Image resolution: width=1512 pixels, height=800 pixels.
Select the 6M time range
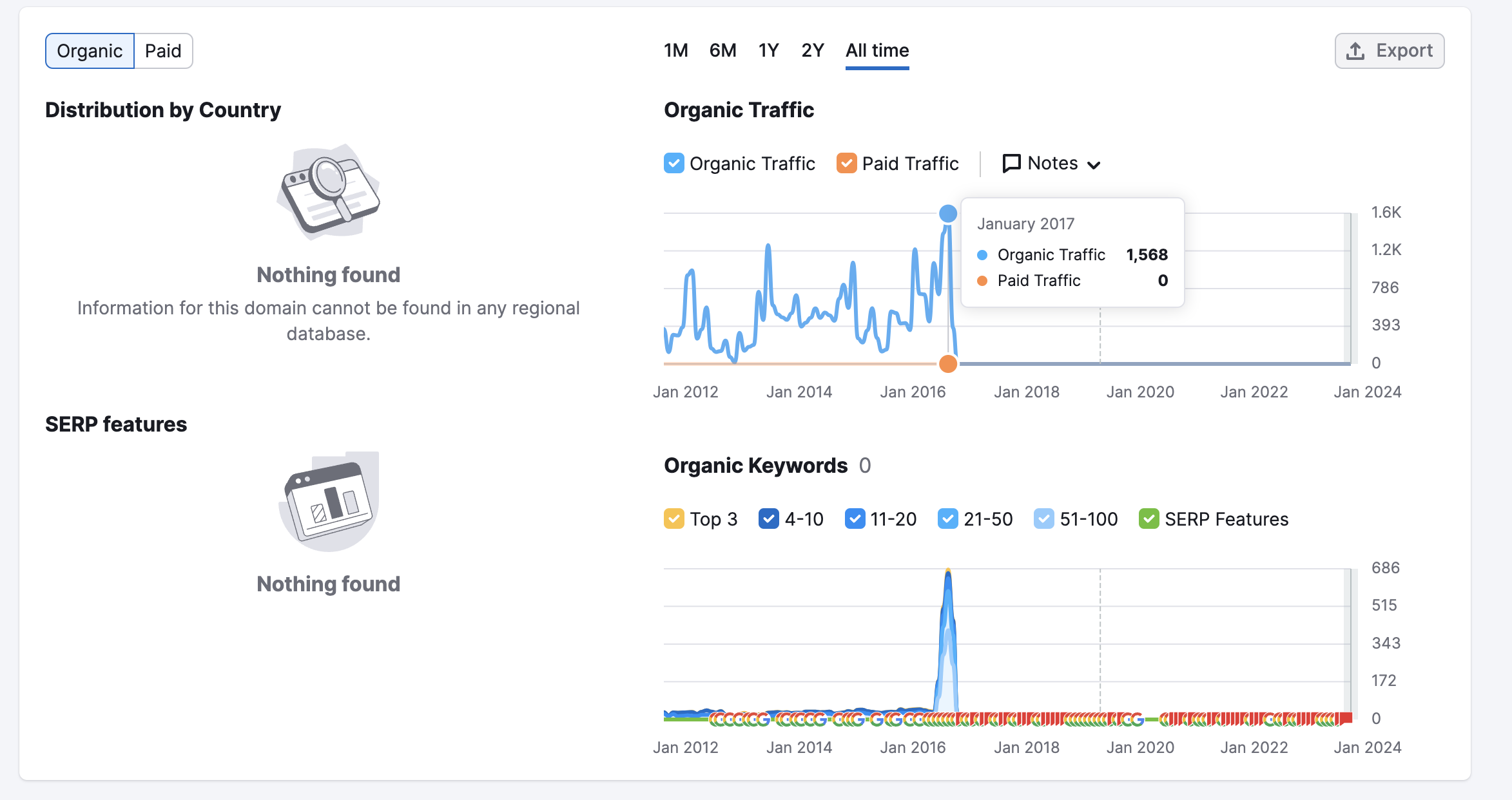coord(722,50)
